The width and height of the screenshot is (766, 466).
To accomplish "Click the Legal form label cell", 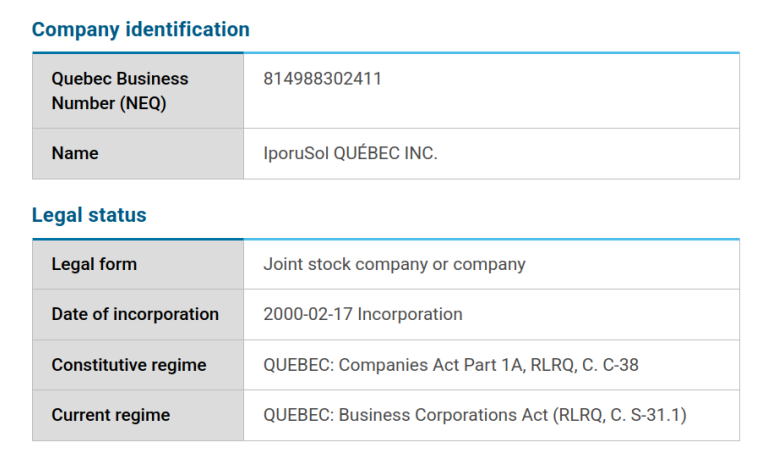I will click(94, 265).
